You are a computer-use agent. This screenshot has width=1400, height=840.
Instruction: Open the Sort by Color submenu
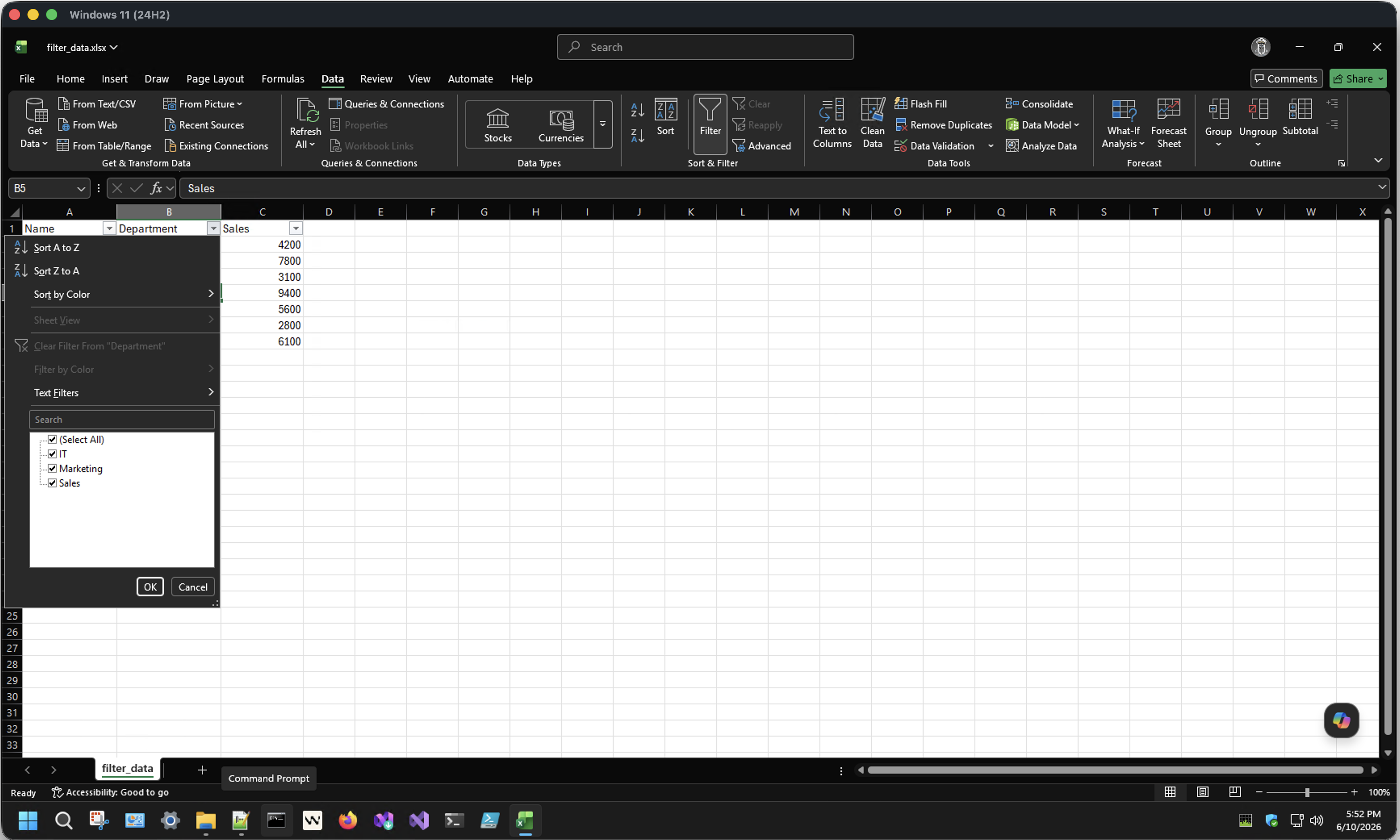point(112,294)
